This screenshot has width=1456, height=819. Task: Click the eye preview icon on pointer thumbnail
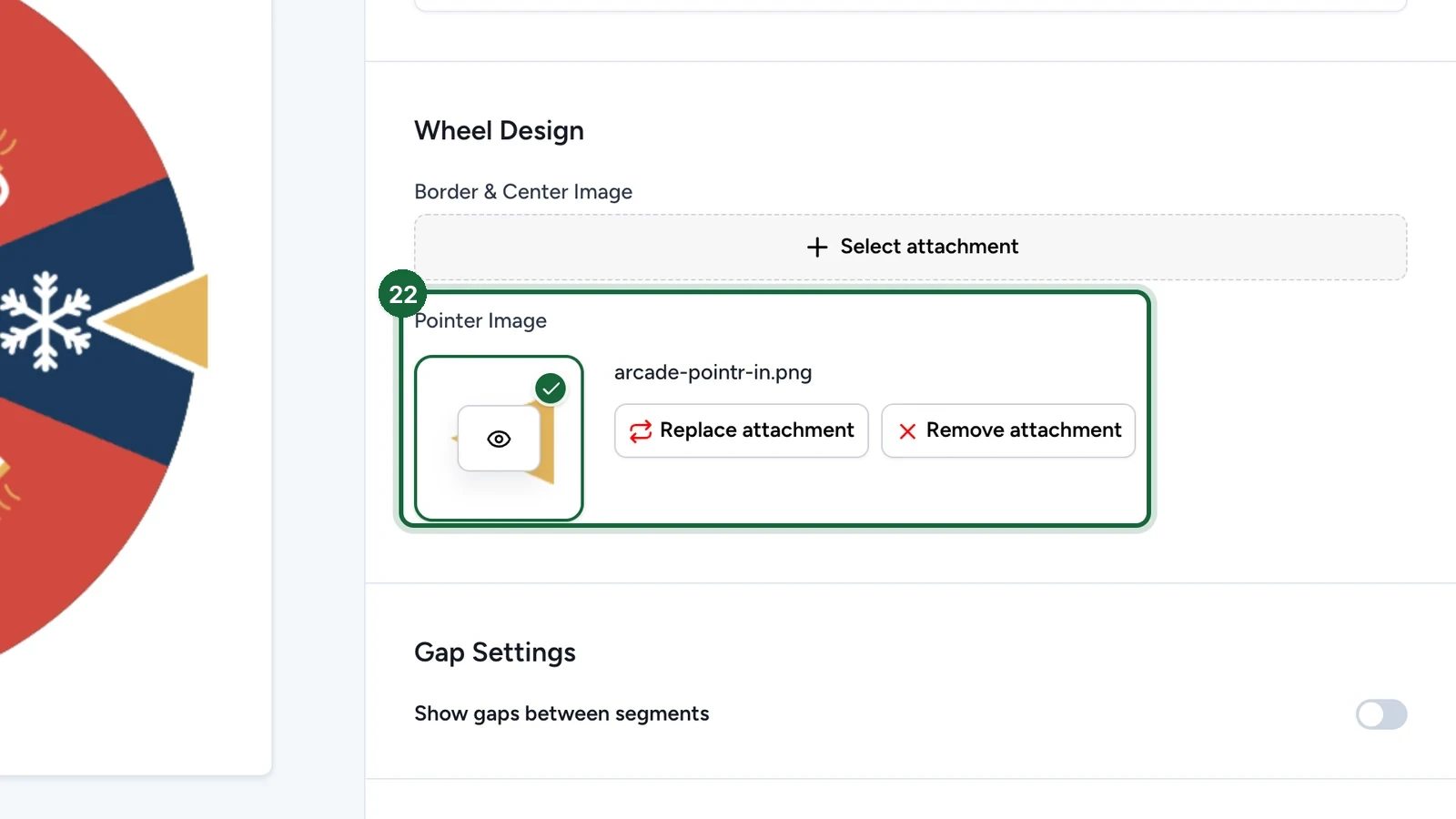pos(499,439)
